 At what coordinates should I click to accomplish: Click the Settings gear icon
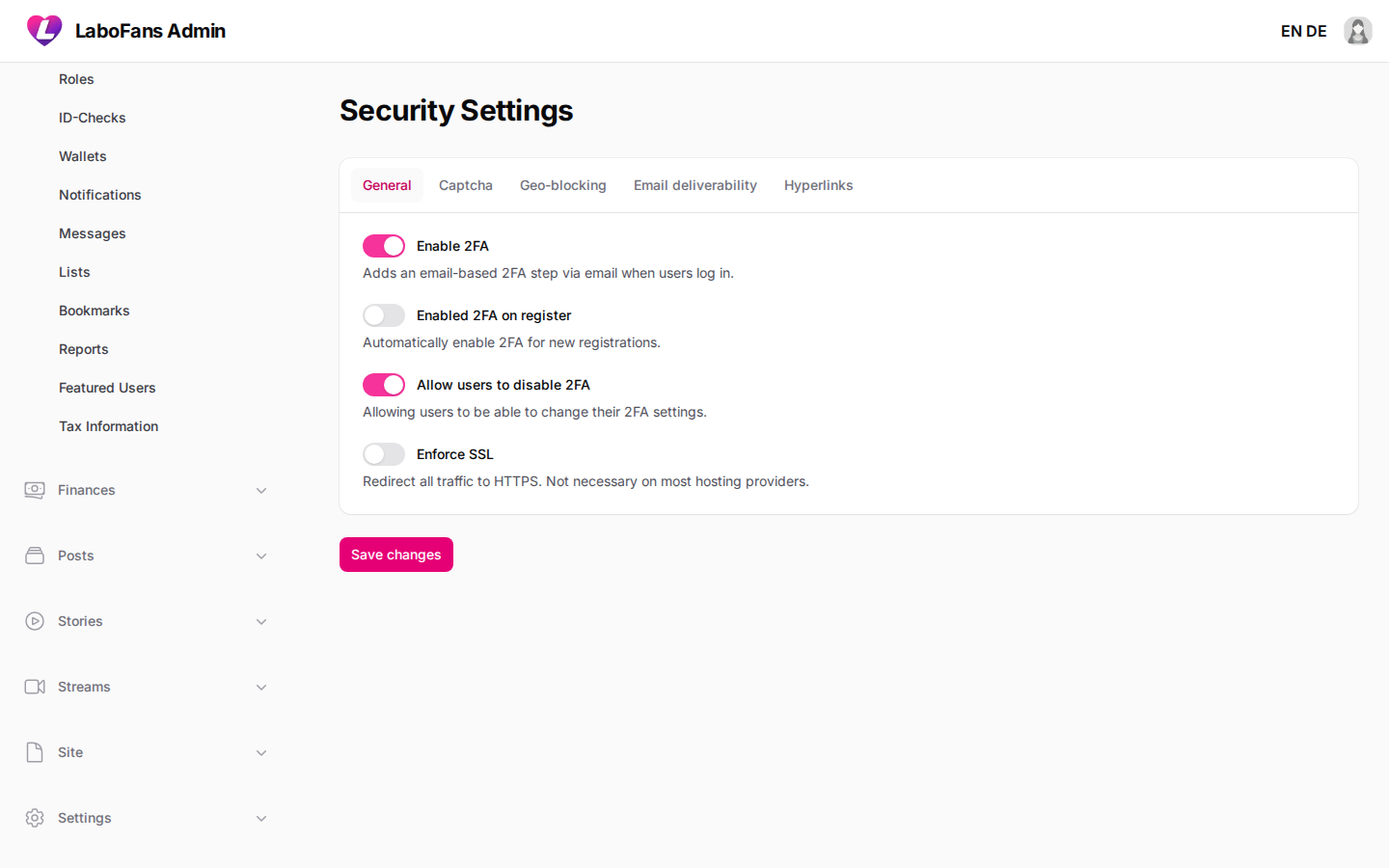point(35,818)
